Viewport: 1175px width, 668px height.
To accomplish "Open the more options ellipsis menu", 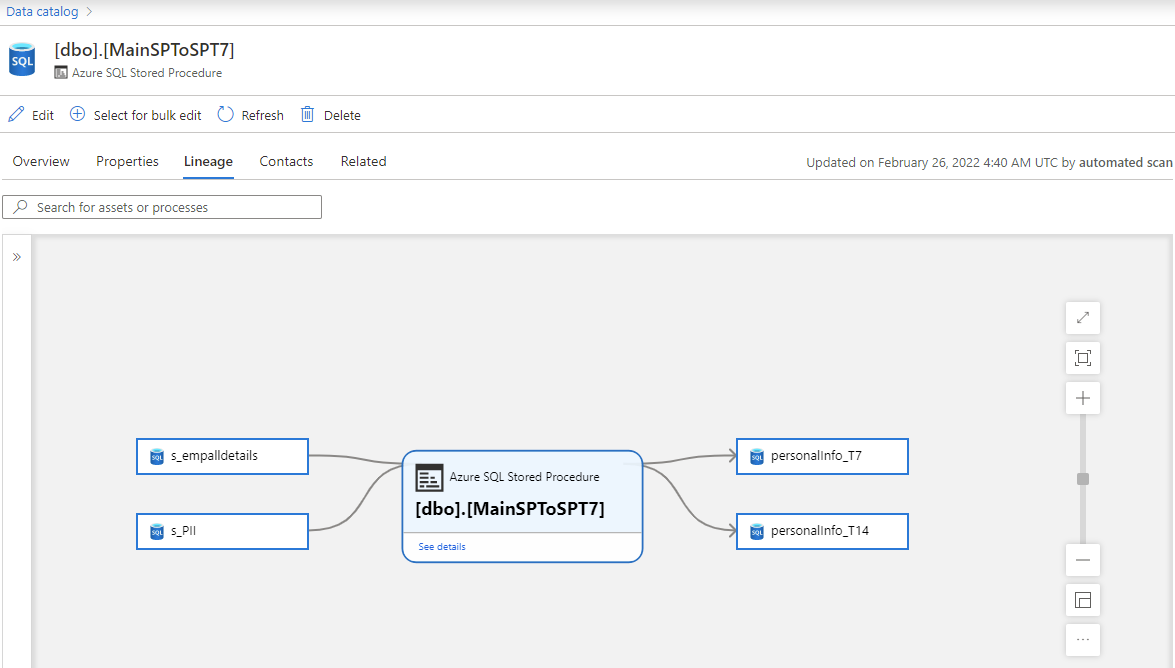I will (x=1082, y=639).
